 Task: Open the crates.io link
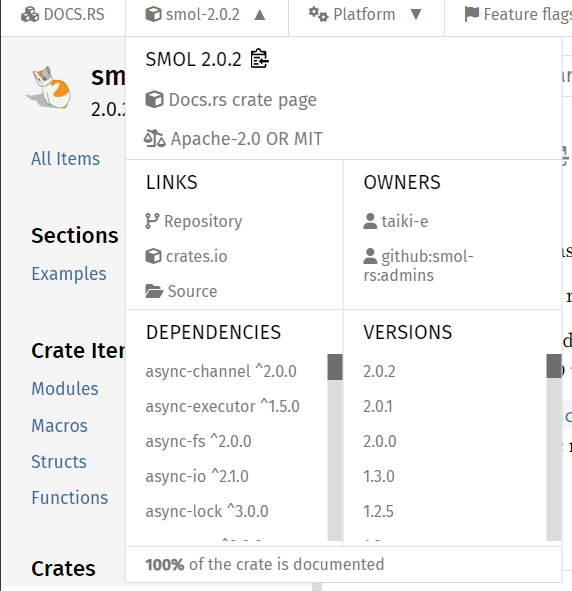coord(186,256)
